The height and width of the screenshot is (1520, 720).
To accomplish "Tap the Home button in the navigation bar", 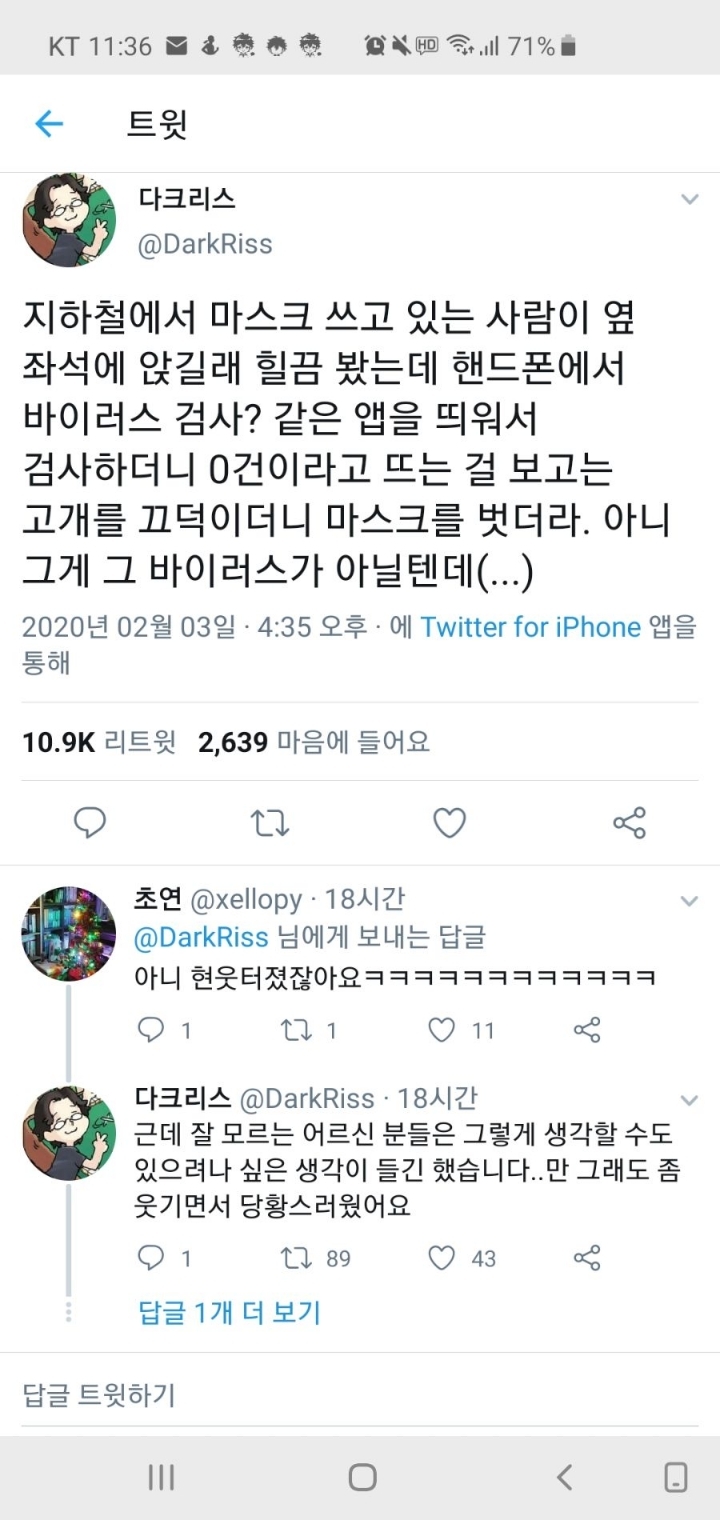I will point(363,1475).
